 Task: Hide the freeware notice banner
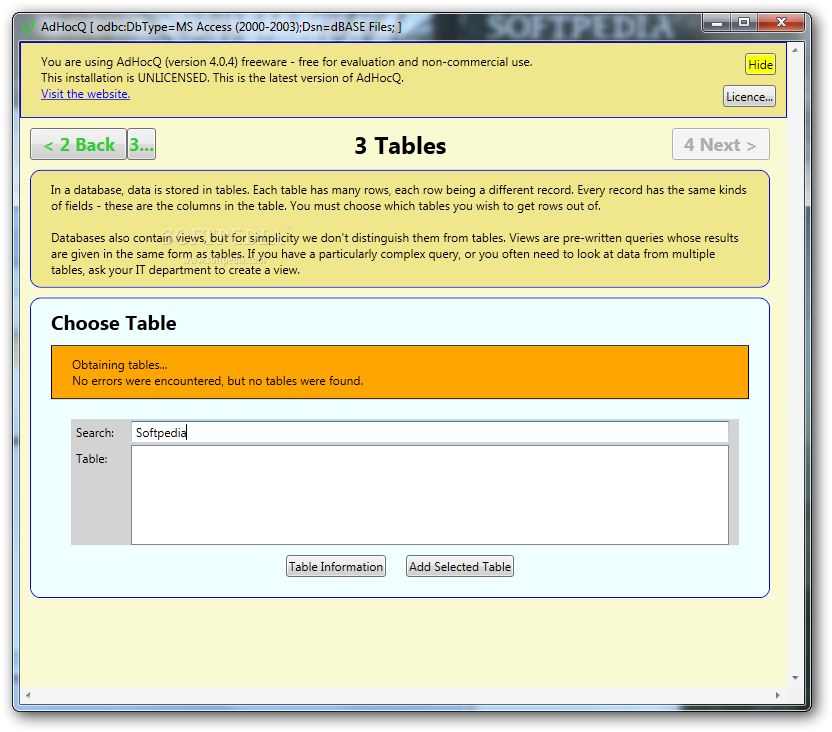(760, 65)
